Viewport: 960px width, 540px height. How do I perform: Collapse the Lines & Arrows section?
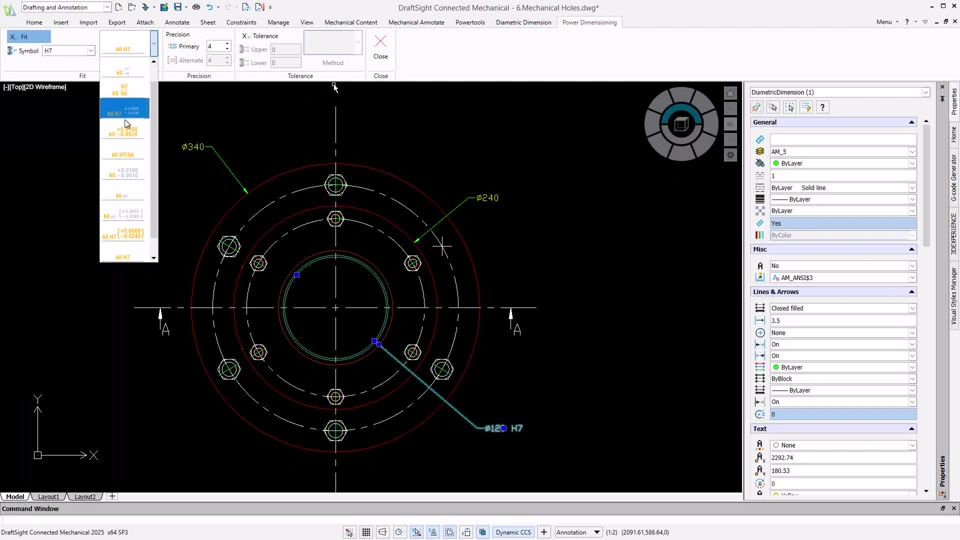click(x=911, y=292)
